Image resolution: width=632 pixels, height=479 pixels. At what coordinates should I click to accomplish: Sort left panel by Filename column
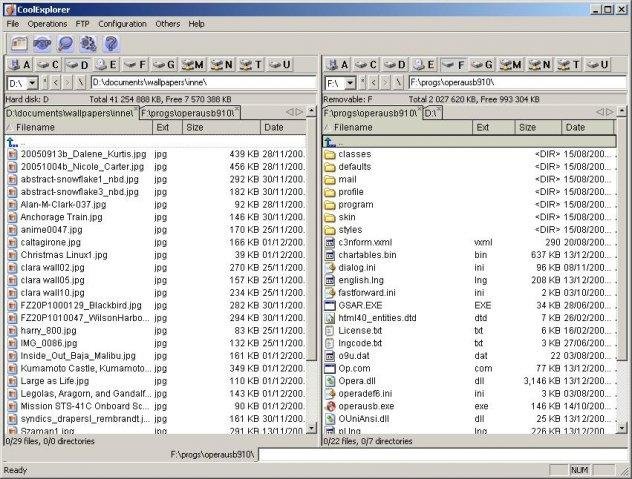pos(79,127)
